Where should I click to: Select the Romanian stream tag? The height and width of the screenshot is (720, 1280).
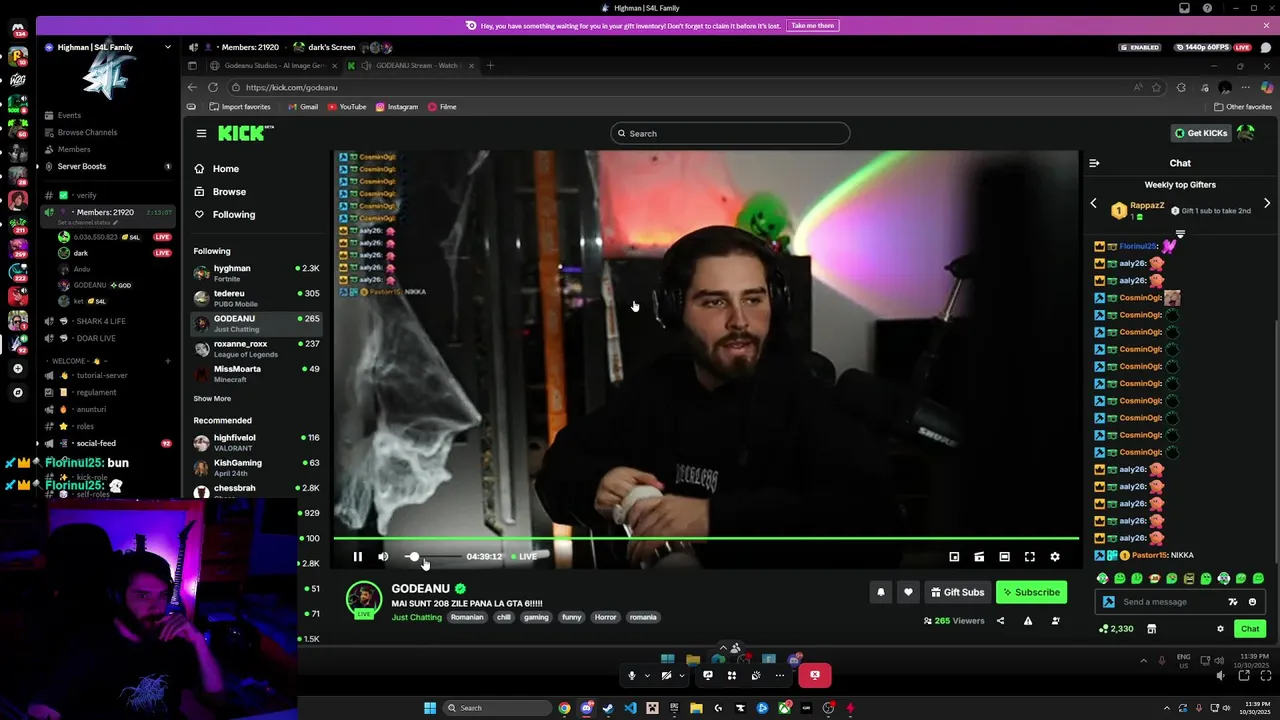467,617
